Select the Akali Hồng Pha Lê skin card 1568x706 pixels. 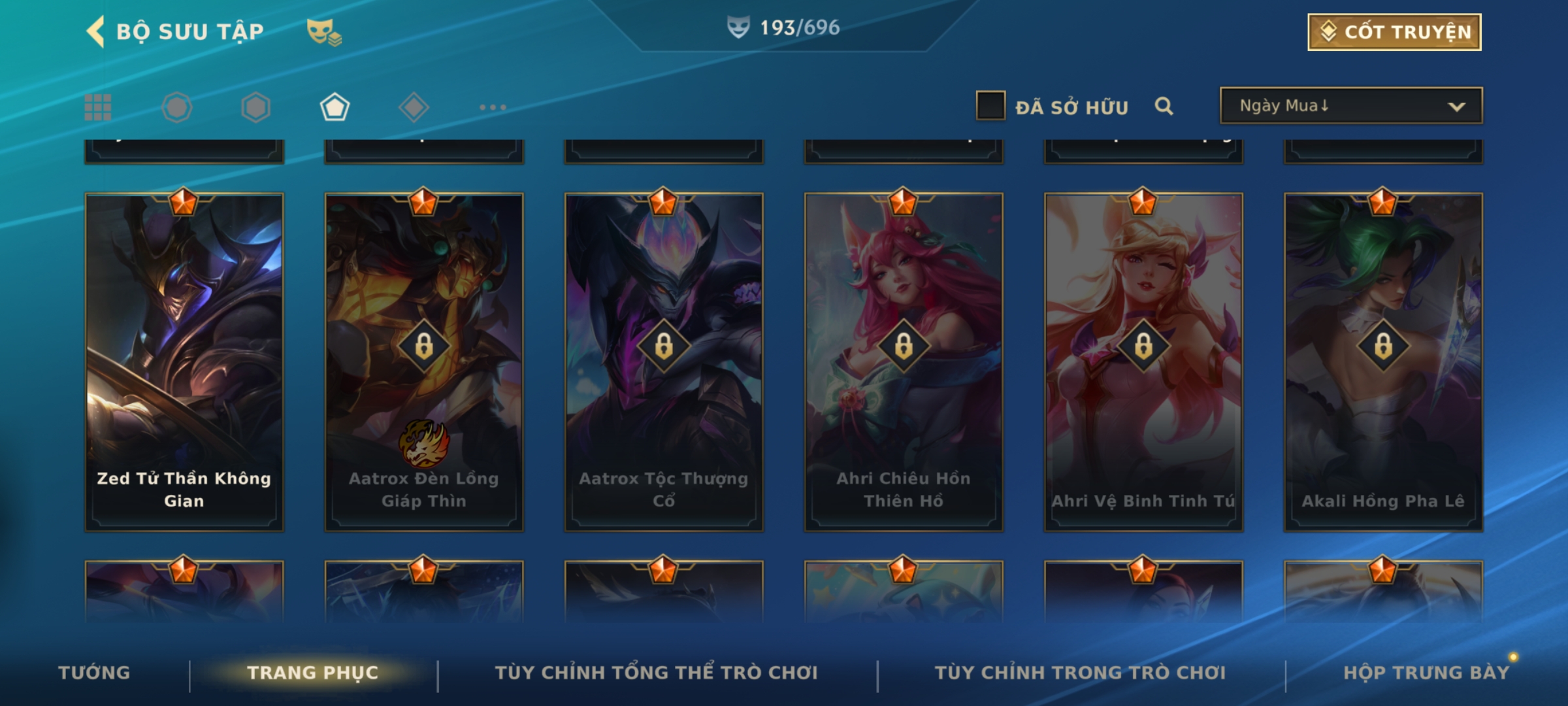click(1383, 361)
